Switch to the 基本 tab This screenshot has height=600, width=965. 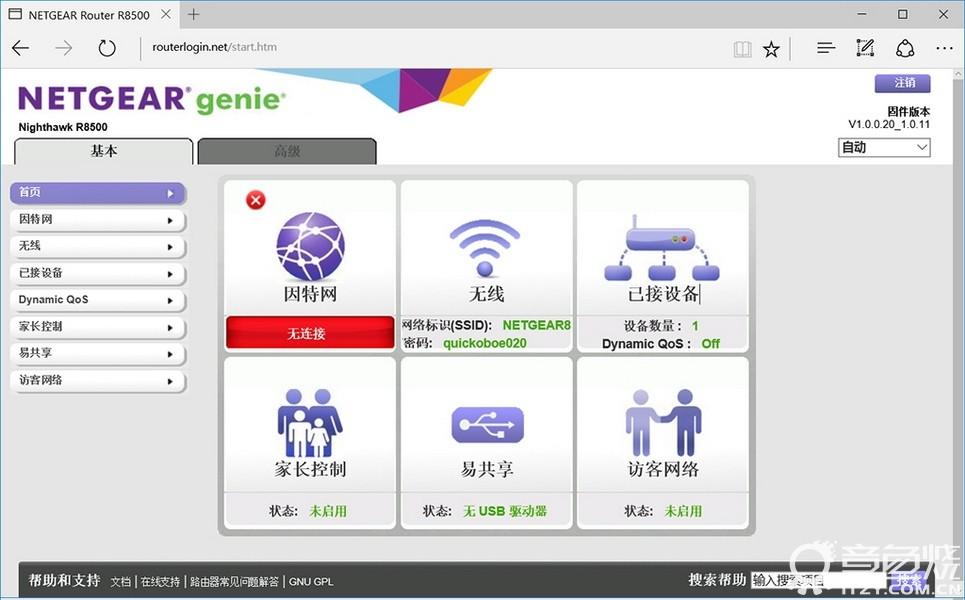point(103,151)
